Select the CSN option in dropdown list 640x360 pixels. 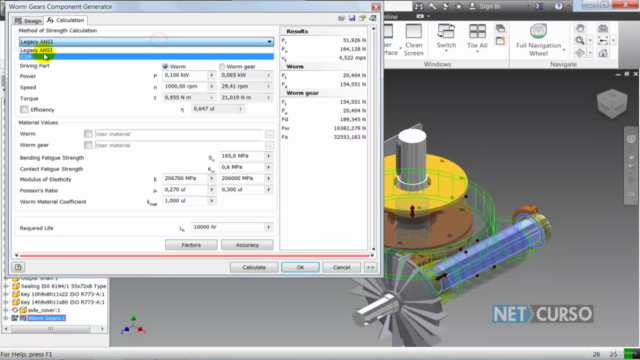coord(147,56)
